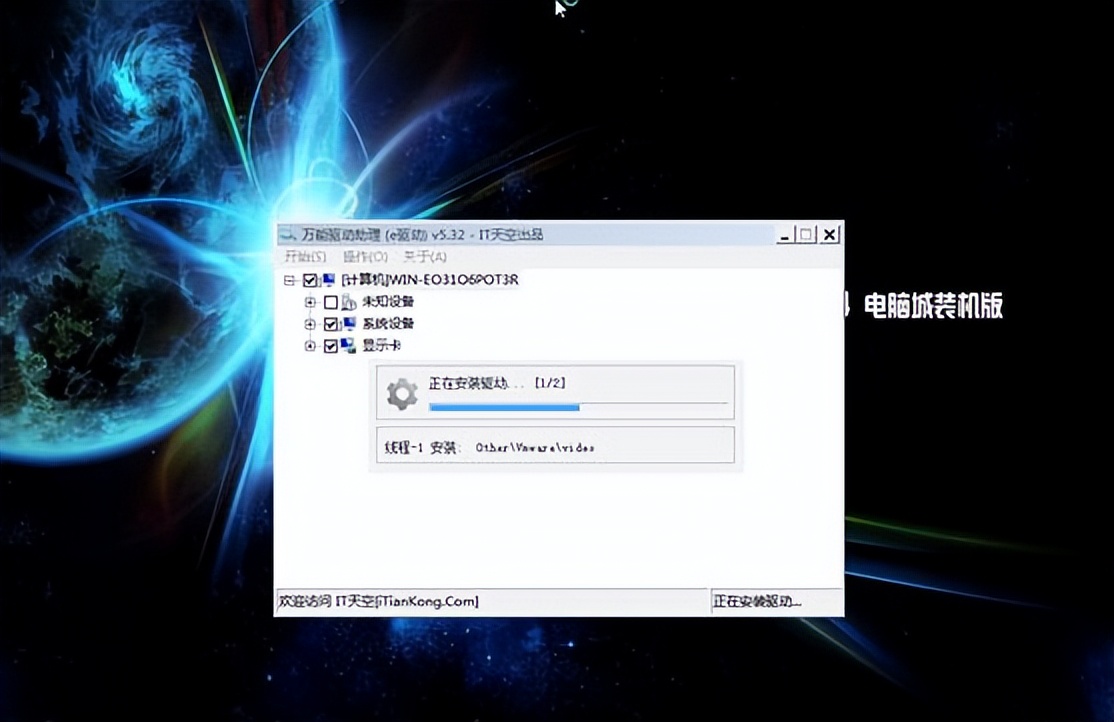Viewport: 1114px width, 722px height.
Task: Open the 开始(S) menu
Action: (305, 257)
